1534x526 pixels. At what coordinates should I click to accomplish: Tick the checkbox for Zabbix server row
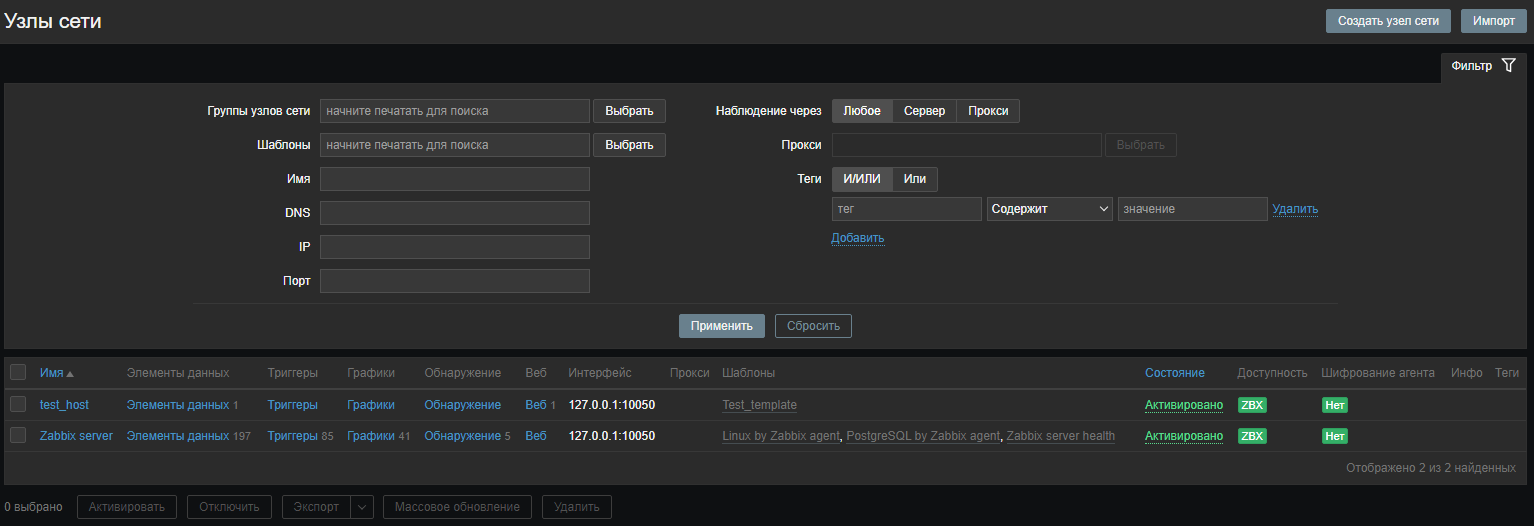[18, 435]
